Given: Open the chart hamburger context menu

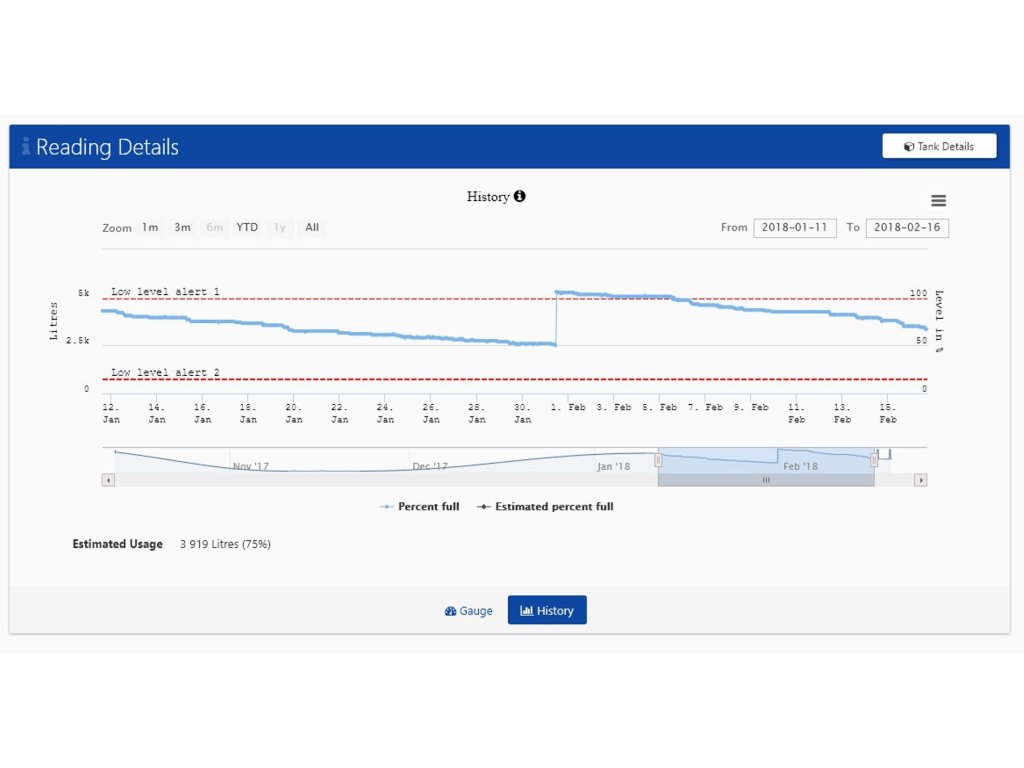Looking at the screenshot, I should (938, 201).
